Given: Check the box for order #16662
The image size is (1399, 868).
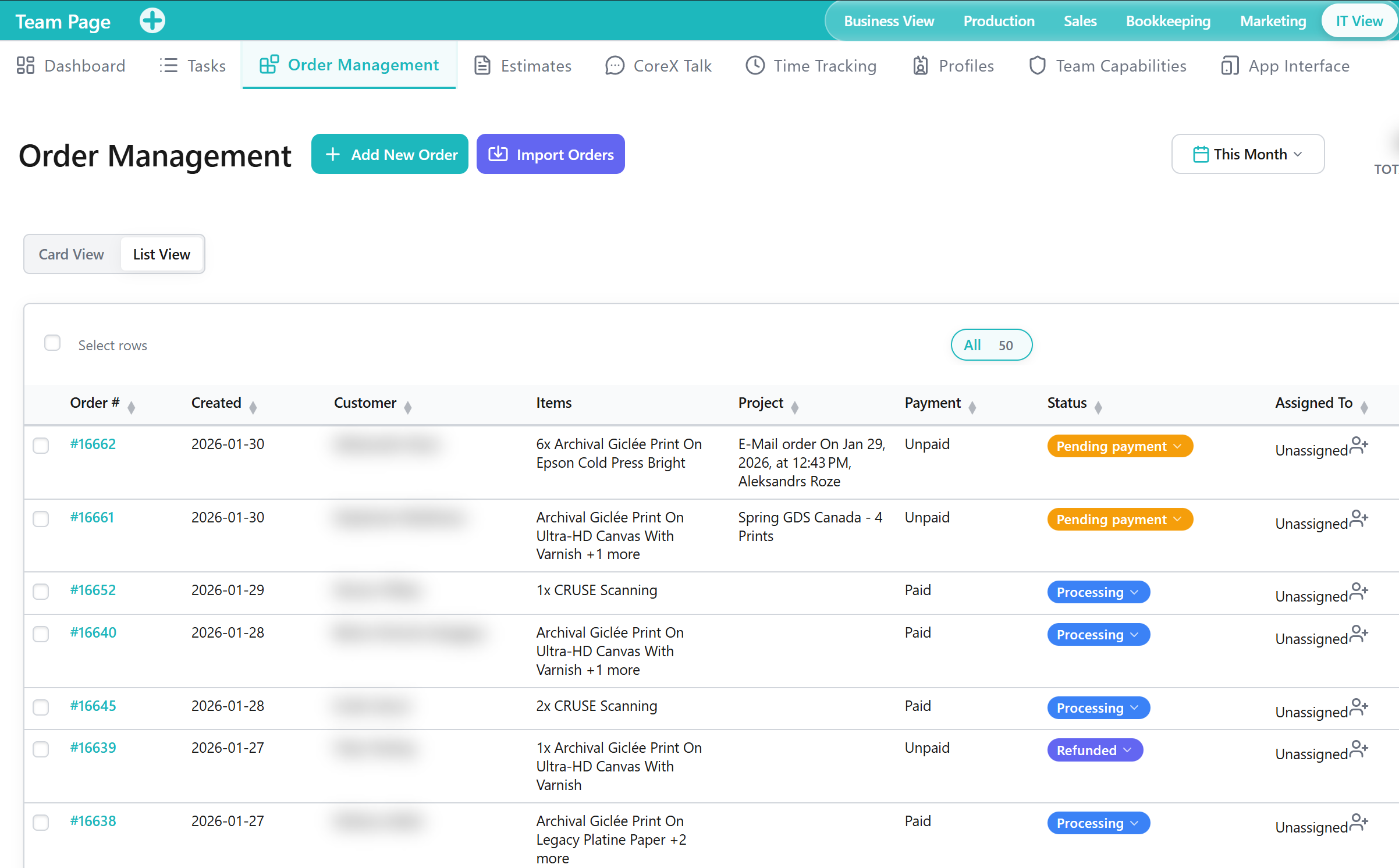Looking at the screenshot, I should click(x=41, y=446).
